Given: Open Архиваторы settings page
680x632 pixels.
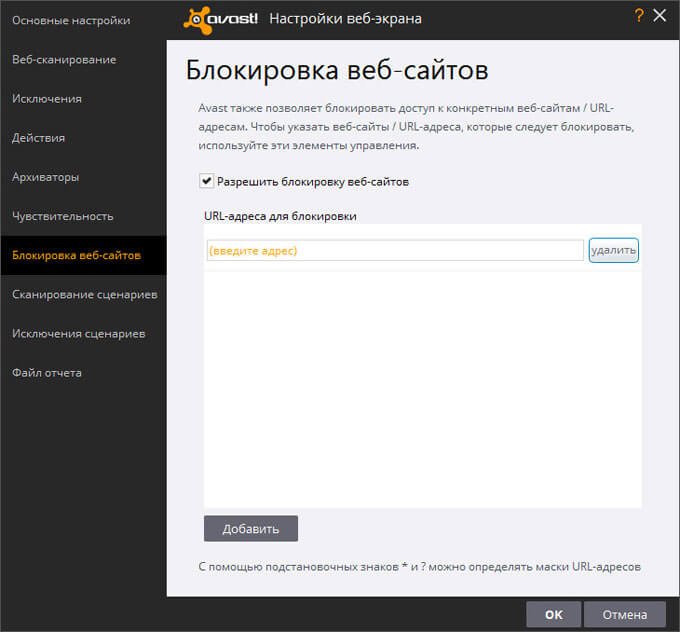Looking at the screenshot, I should [x=46, y=177].
